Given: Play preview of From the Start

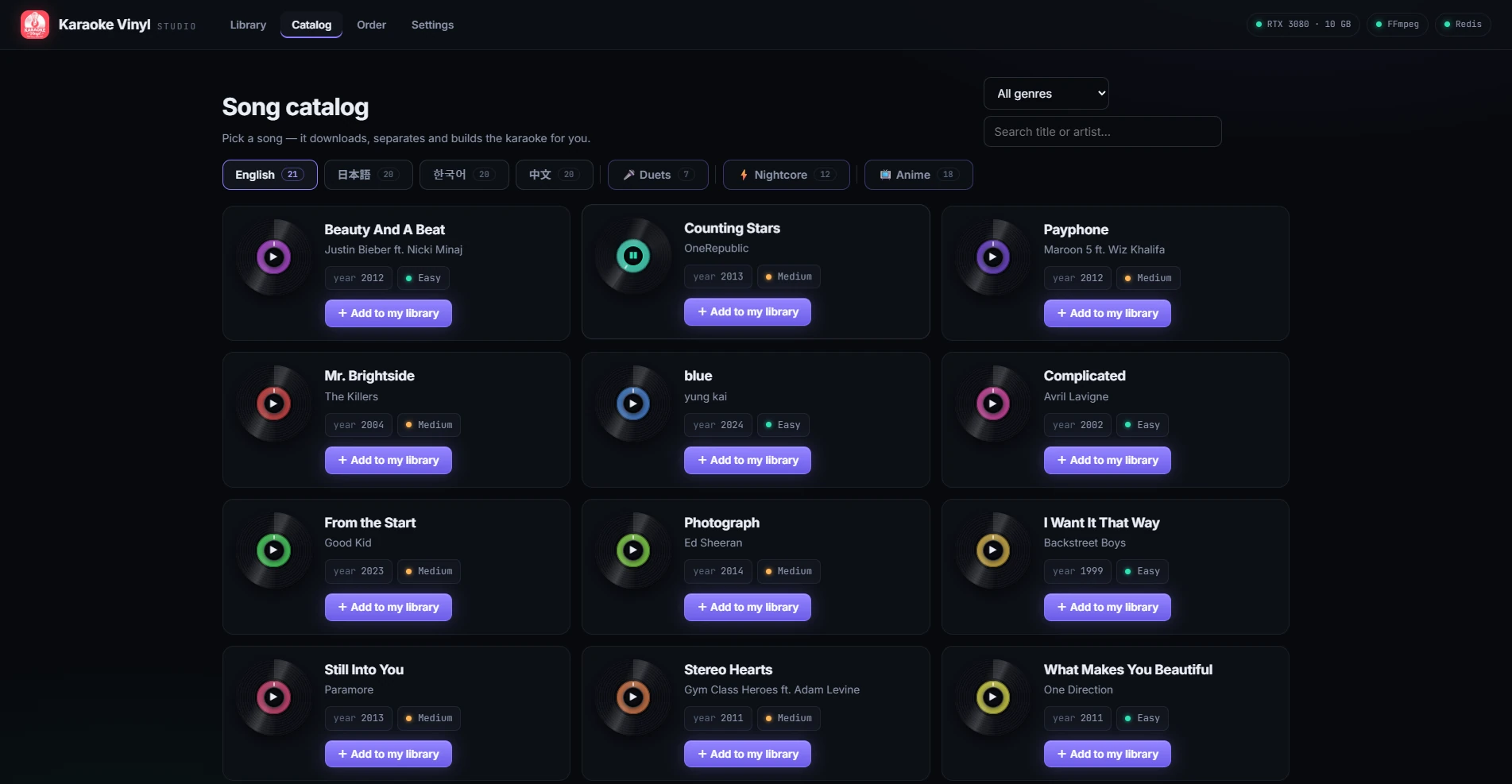Looking at the screenshot, I should coord(273,550).
